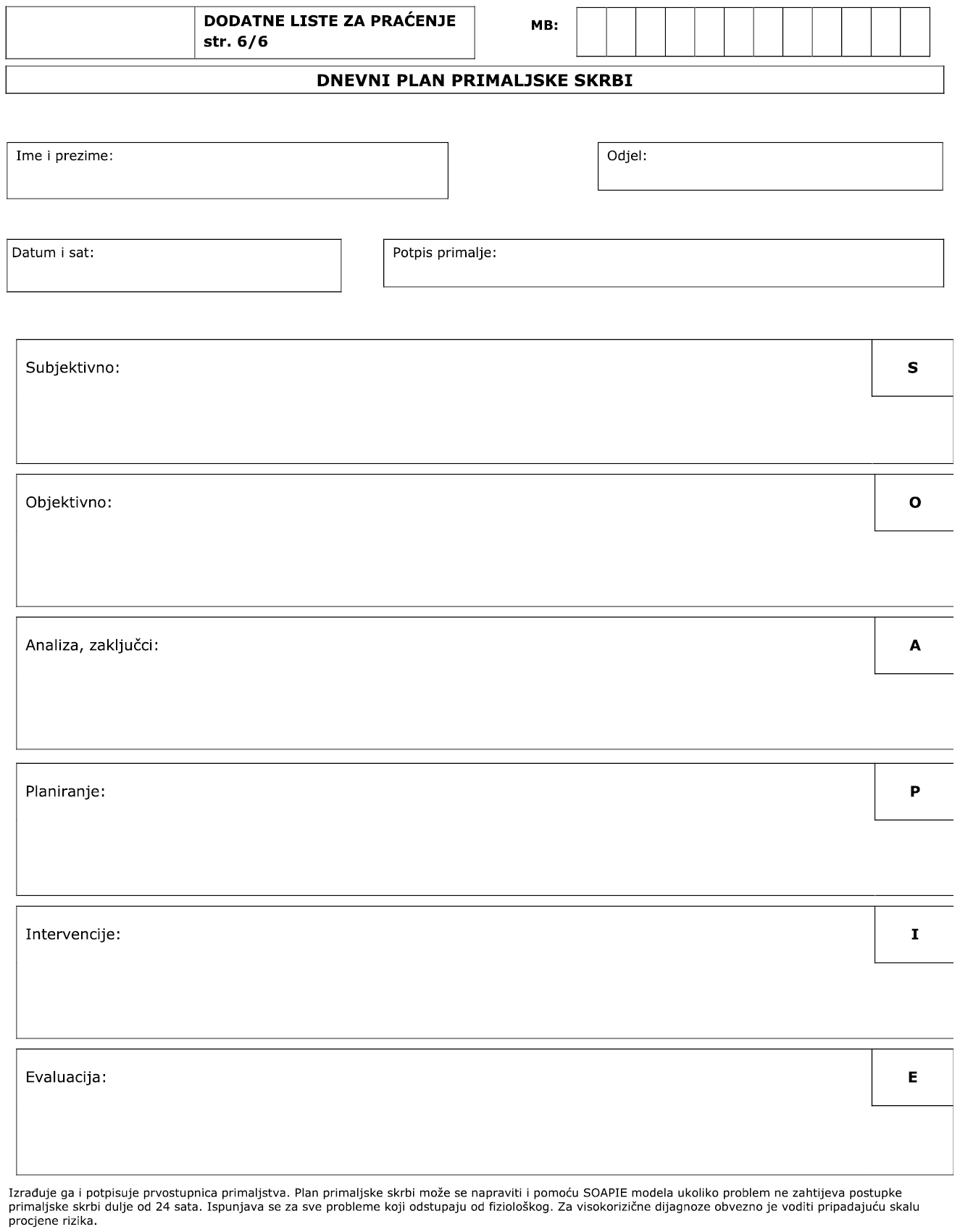Click the I letter box

click(x=914, y=935)
